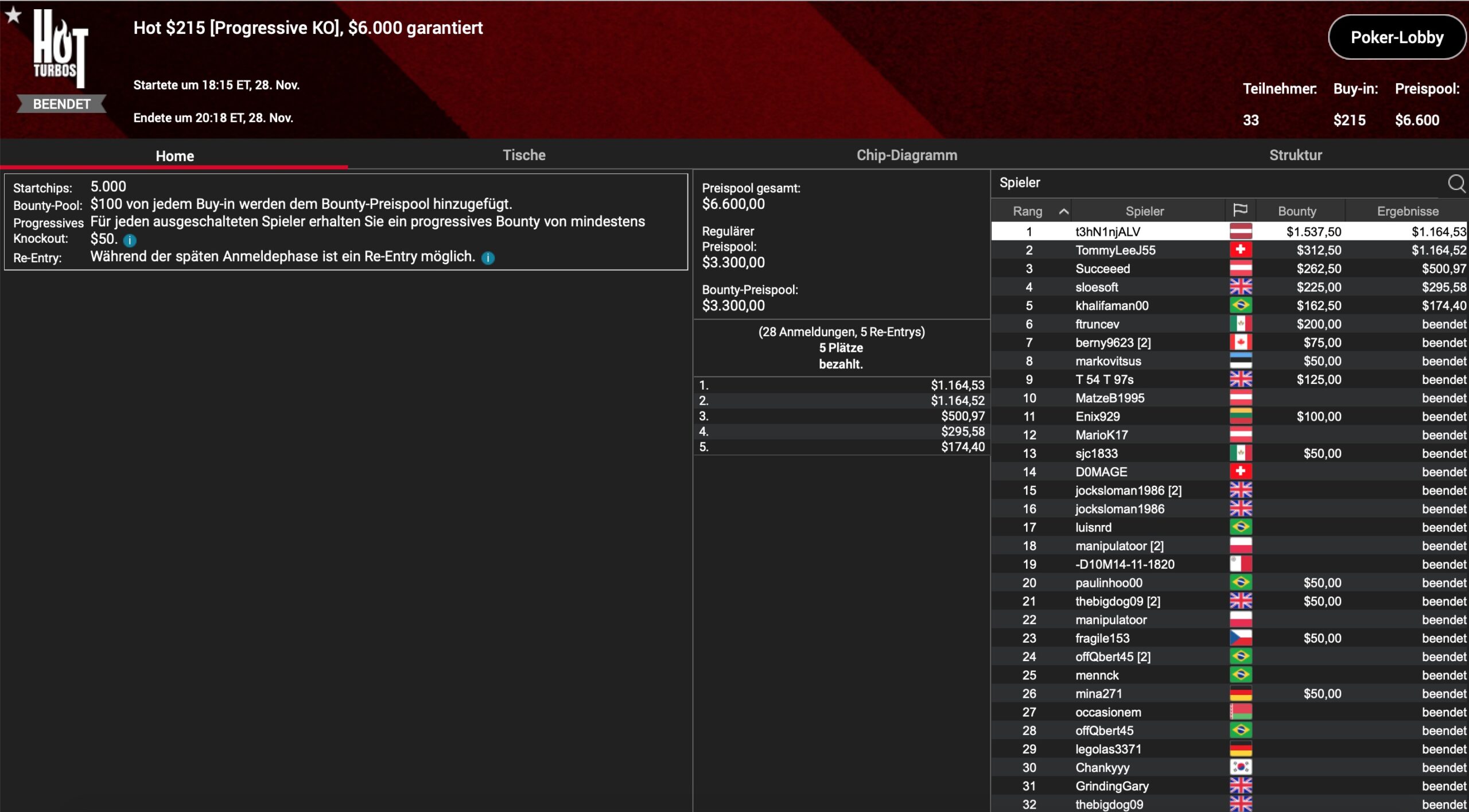Open the Struktur tab
Viewport: 1469px width, 812px height.
tap(1295, 155)
